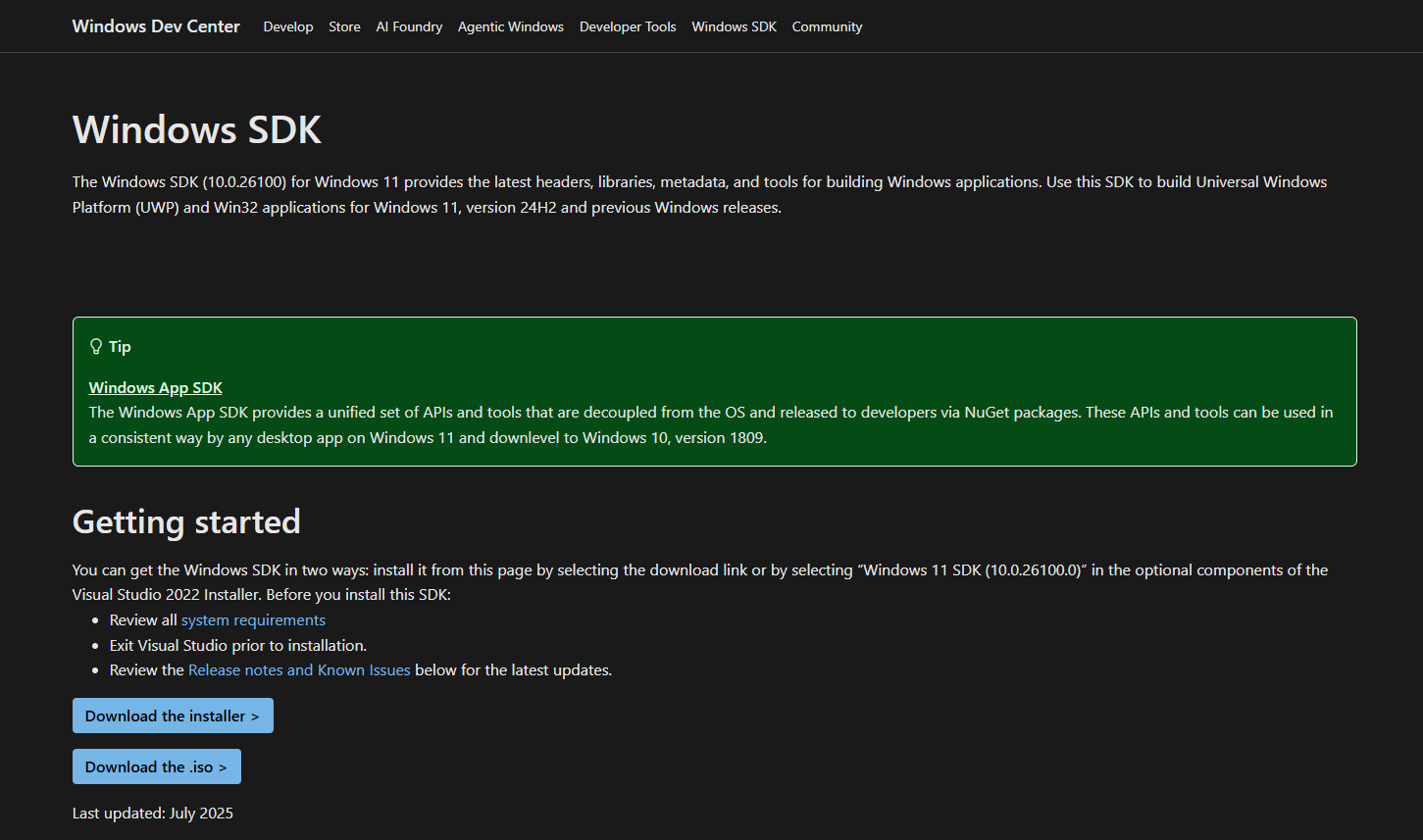Screen dimensions: 1423x840
Task: Follow the Windows App SDK link
Action: (x=155, y=387)
